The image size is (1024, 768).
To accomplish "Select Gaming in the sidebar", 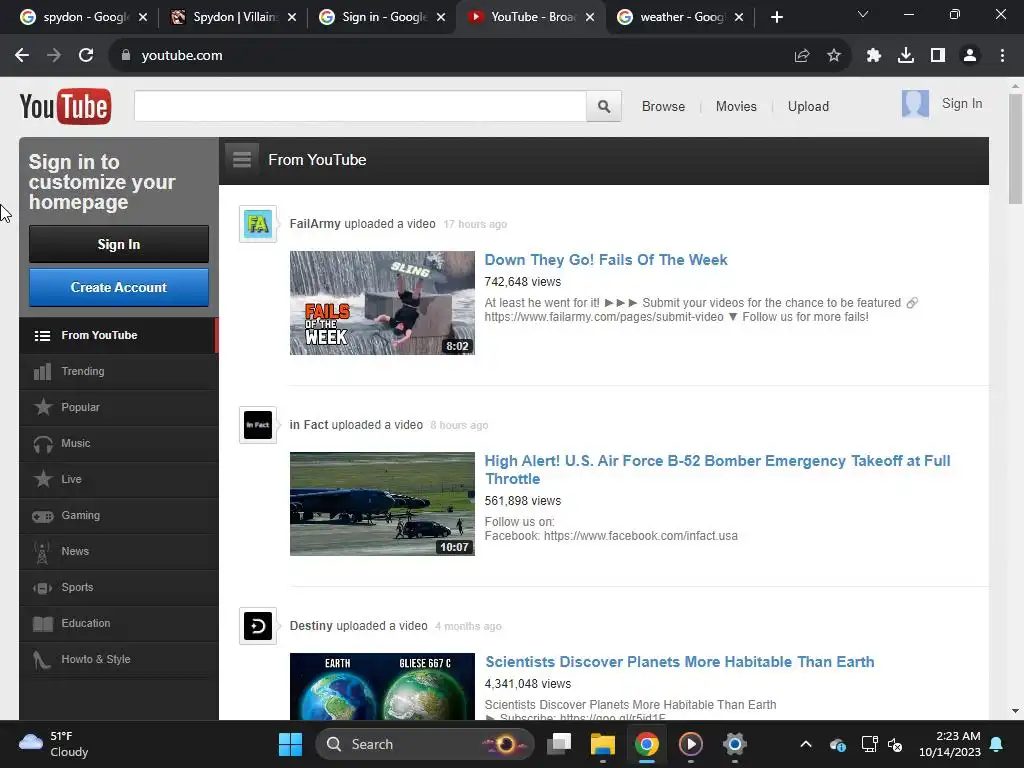I will 119,515.
